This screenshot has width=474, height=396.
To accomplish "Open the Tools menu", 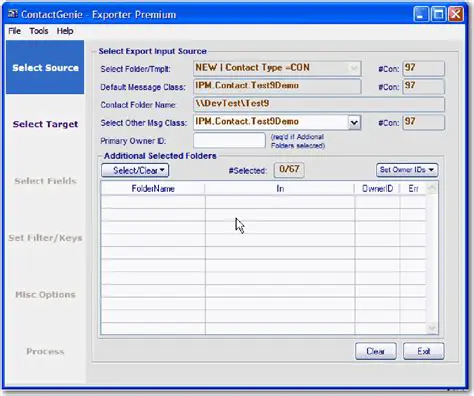I will point(39,31).
